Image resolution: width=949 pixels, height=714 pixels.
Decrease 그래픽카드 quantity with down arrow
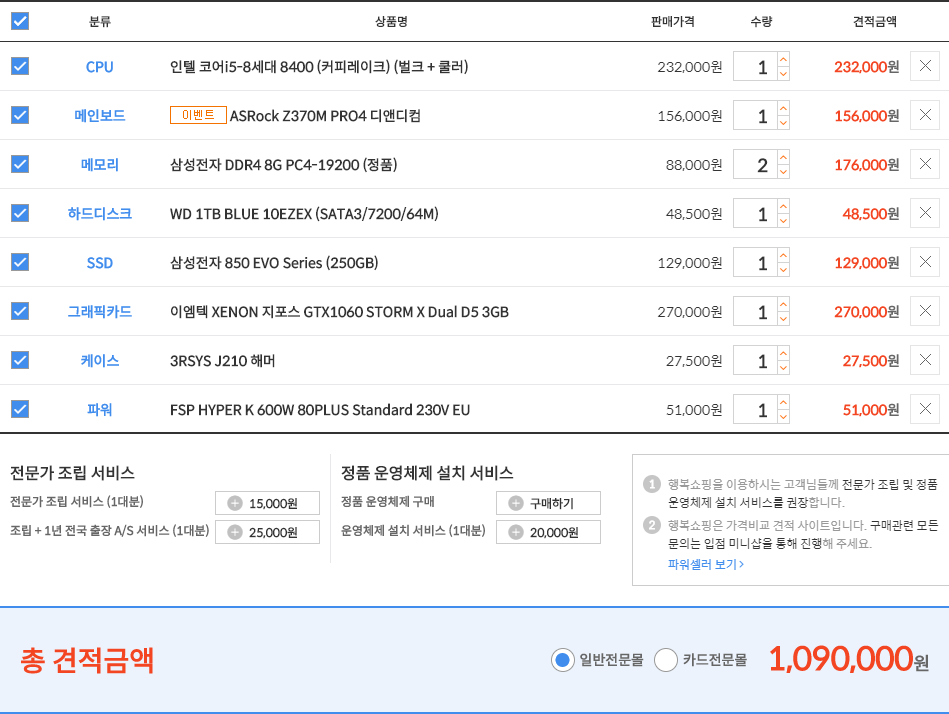(x=783, y=319)
